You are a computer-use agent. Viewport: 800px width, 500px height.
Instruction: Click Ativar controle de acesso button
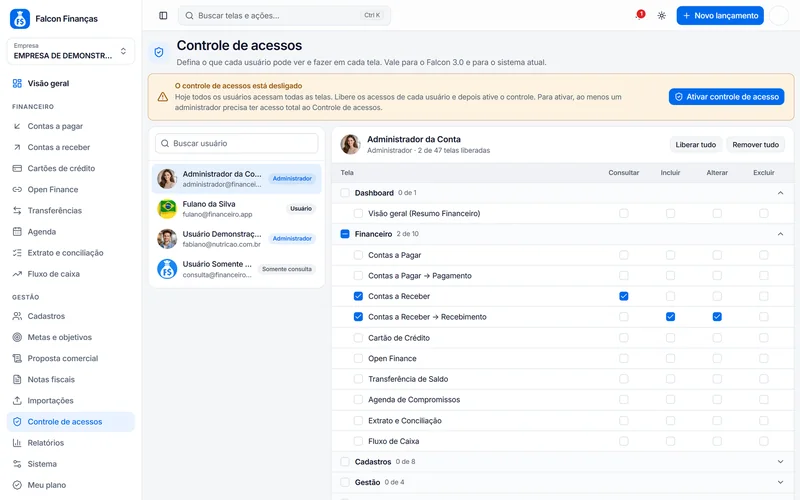(727, 97)
